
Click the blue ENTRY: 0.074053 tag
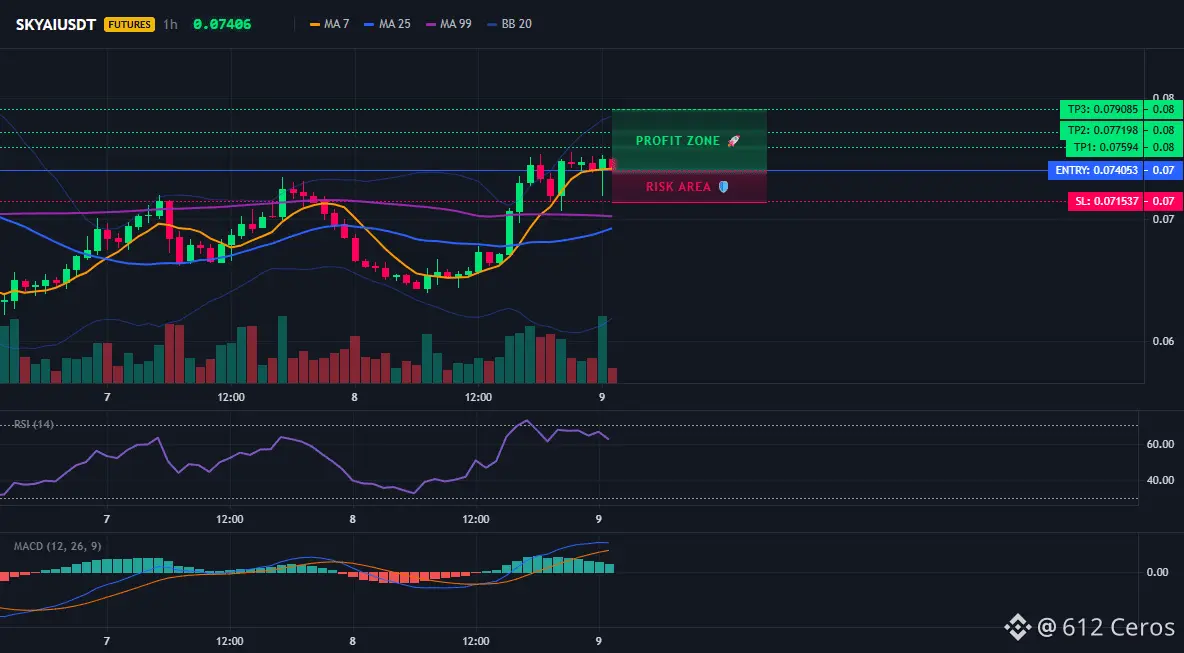[x=1096, y=171]
